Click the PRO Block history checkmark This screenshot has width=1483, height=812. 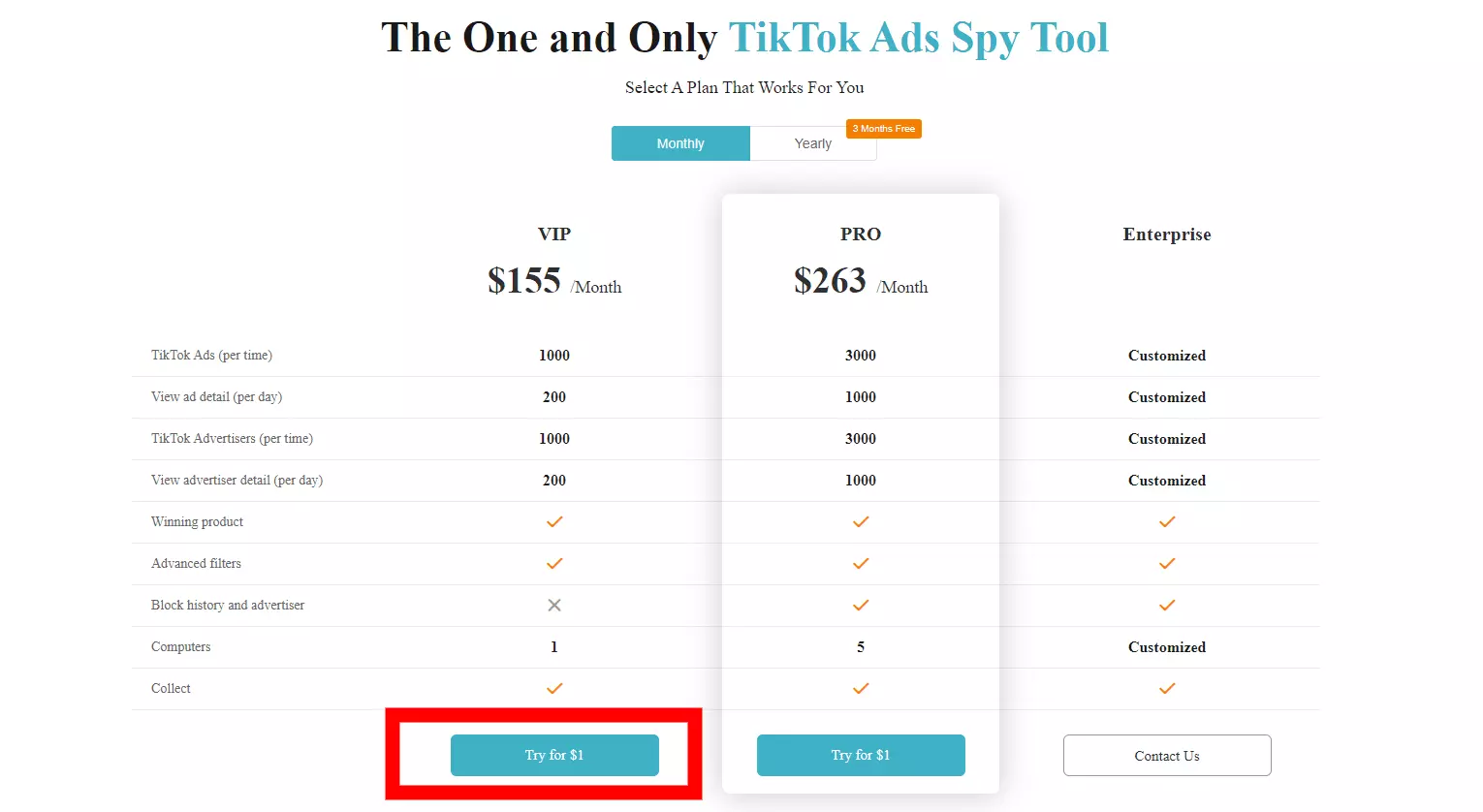click(861, 605)
